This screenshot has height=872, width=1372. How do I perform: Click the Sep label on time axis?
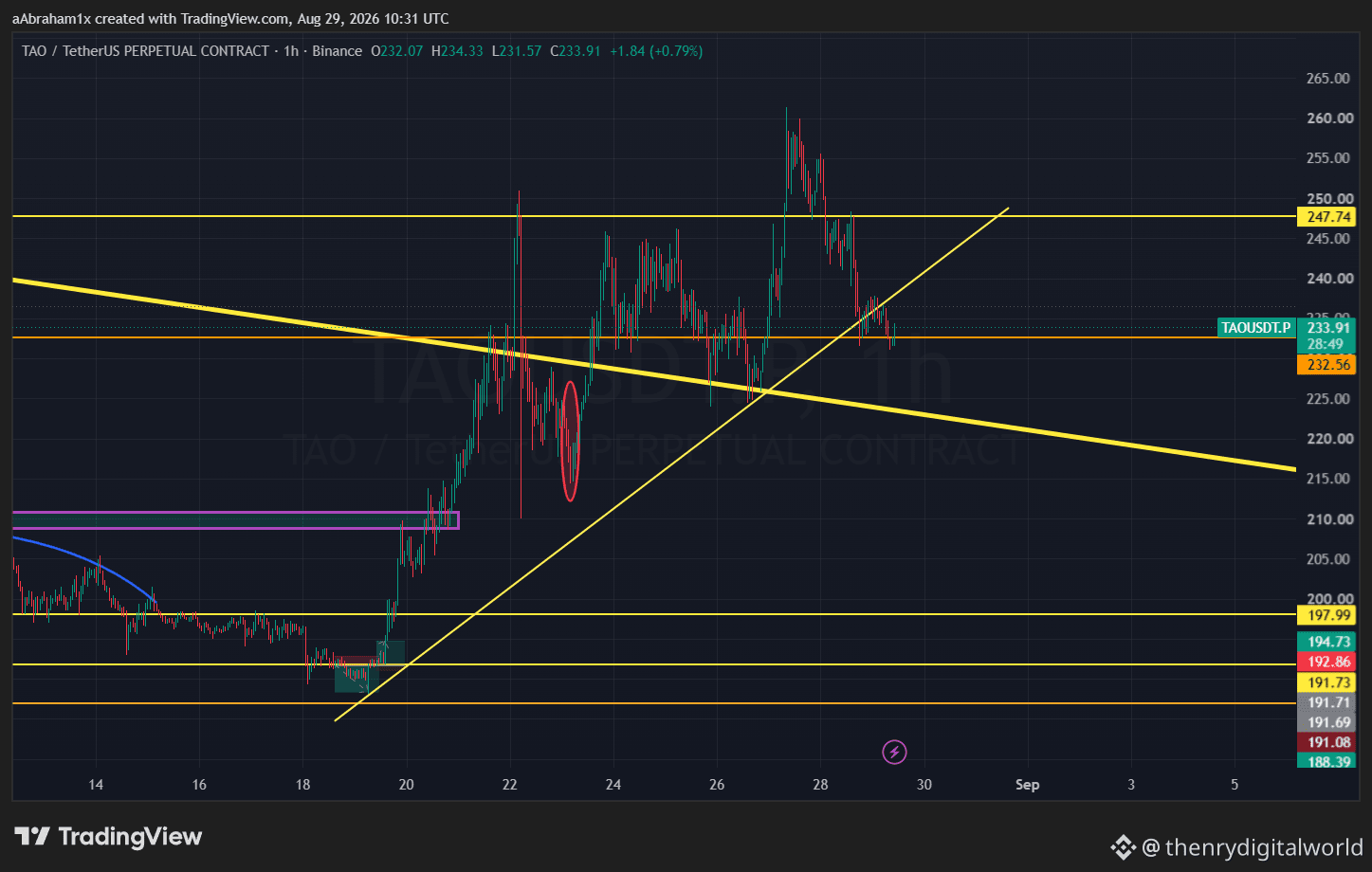[1028, 785]
